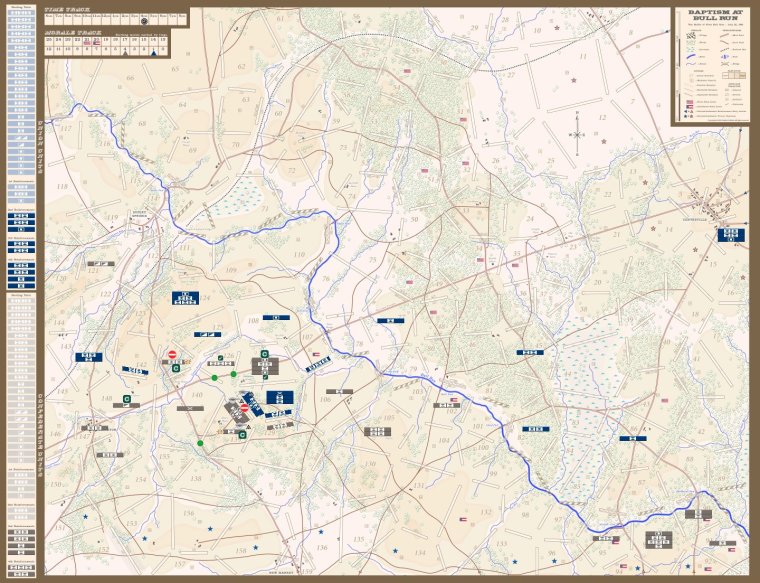The width and height of the screenshot is (760, 583).
Task: Click the red no-entry marker between the tilted stacks
Action: point(245,408)
